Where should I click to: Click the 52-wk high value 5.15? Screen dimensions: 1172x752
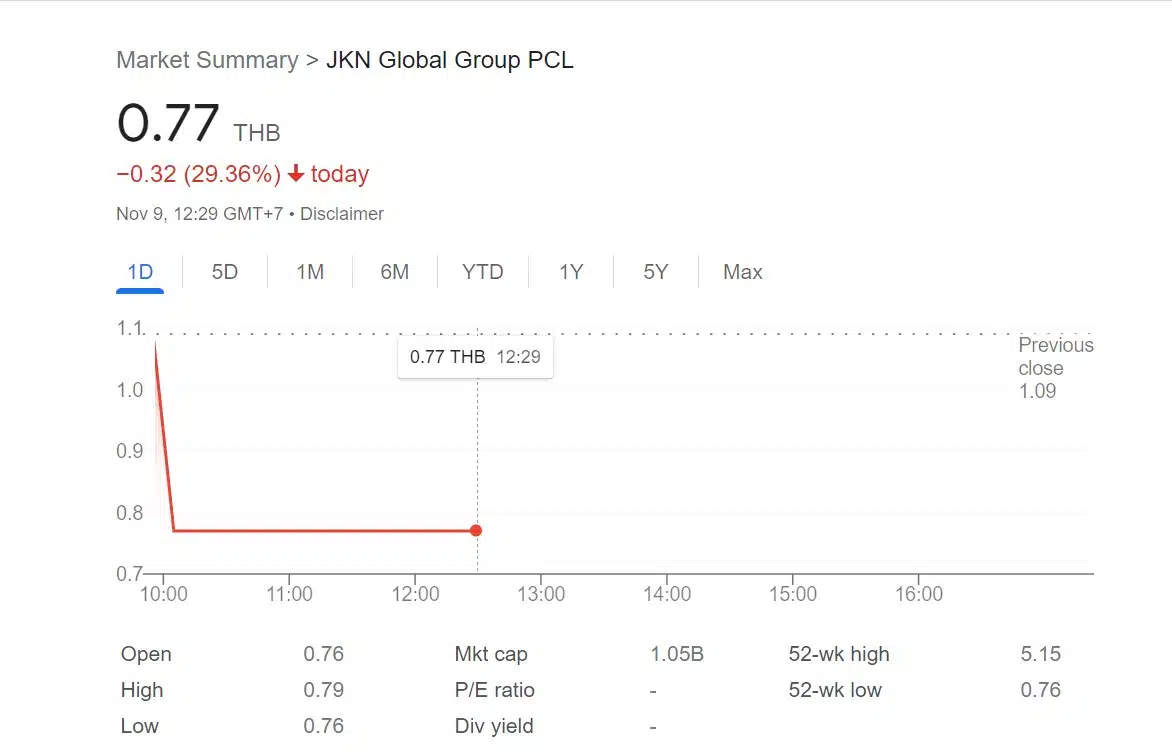(1041, 655)
